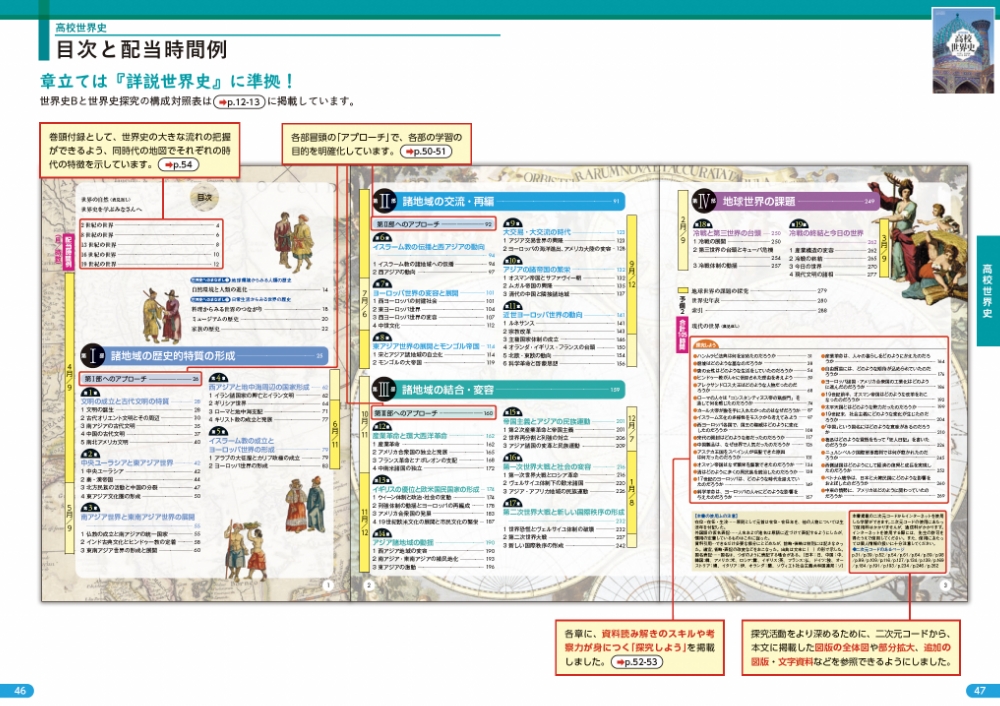
Task: Click the round 目次 emblem
Action: pyautogui.click(x=204, y=198)
